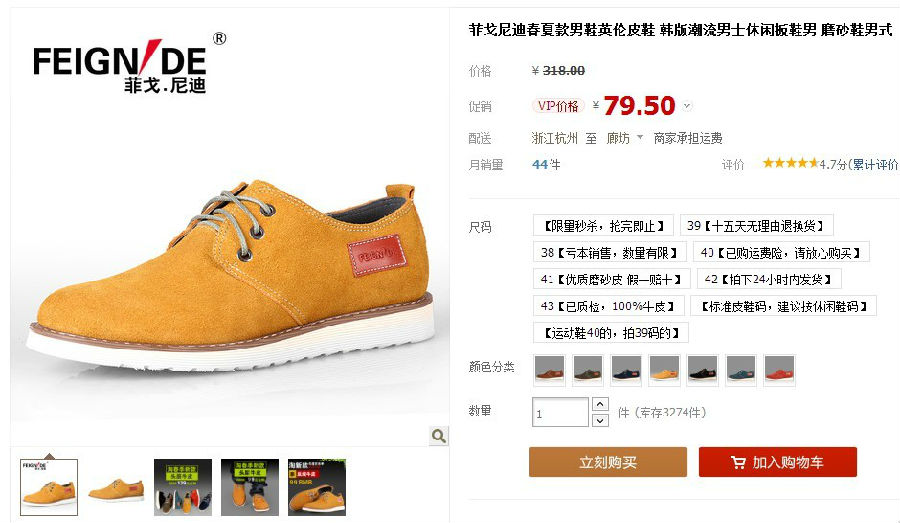Click the 立刻购买 buy now button
This screenshot has width=900, height=523.
point(608,462)
